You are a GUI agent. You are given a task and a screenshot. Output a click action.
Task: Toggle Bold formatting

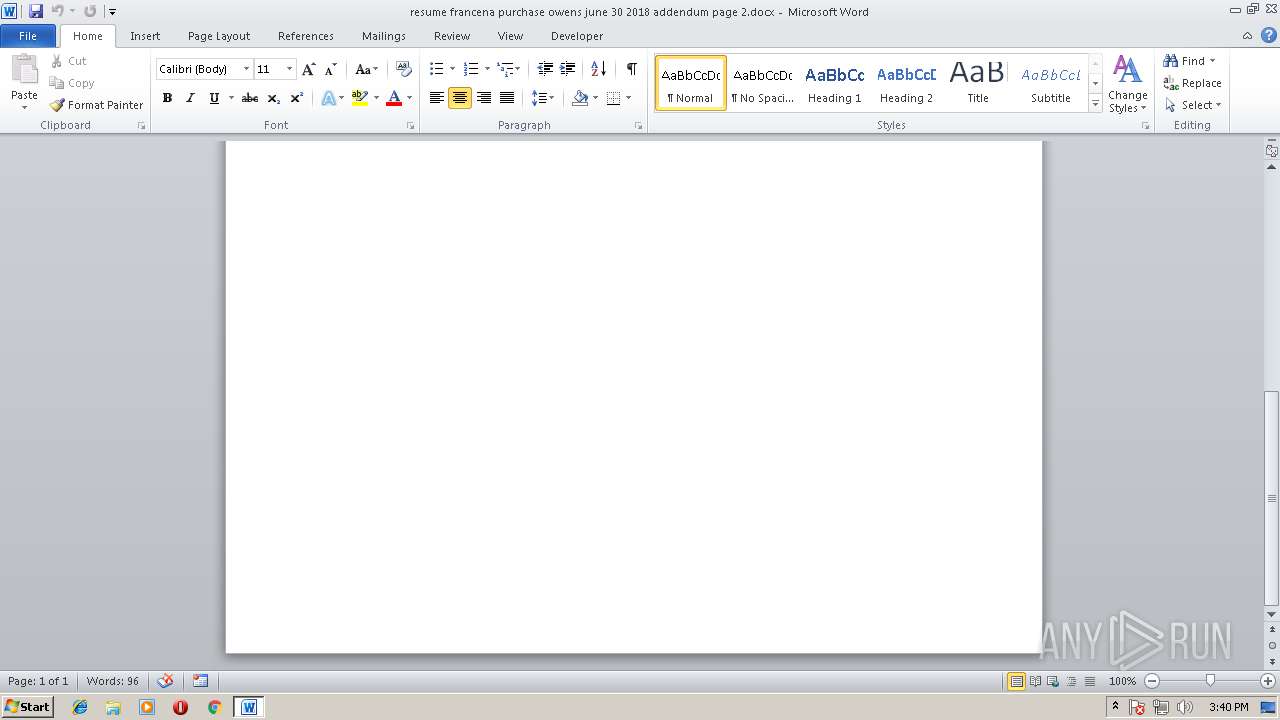point(167,98)
